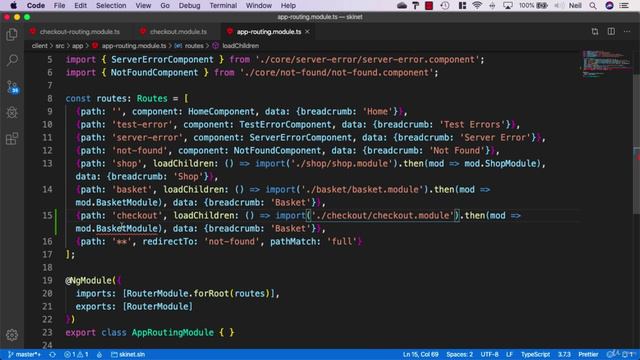
Task: Open the Explorer view in activity bar
Action: tap(12, 35)
